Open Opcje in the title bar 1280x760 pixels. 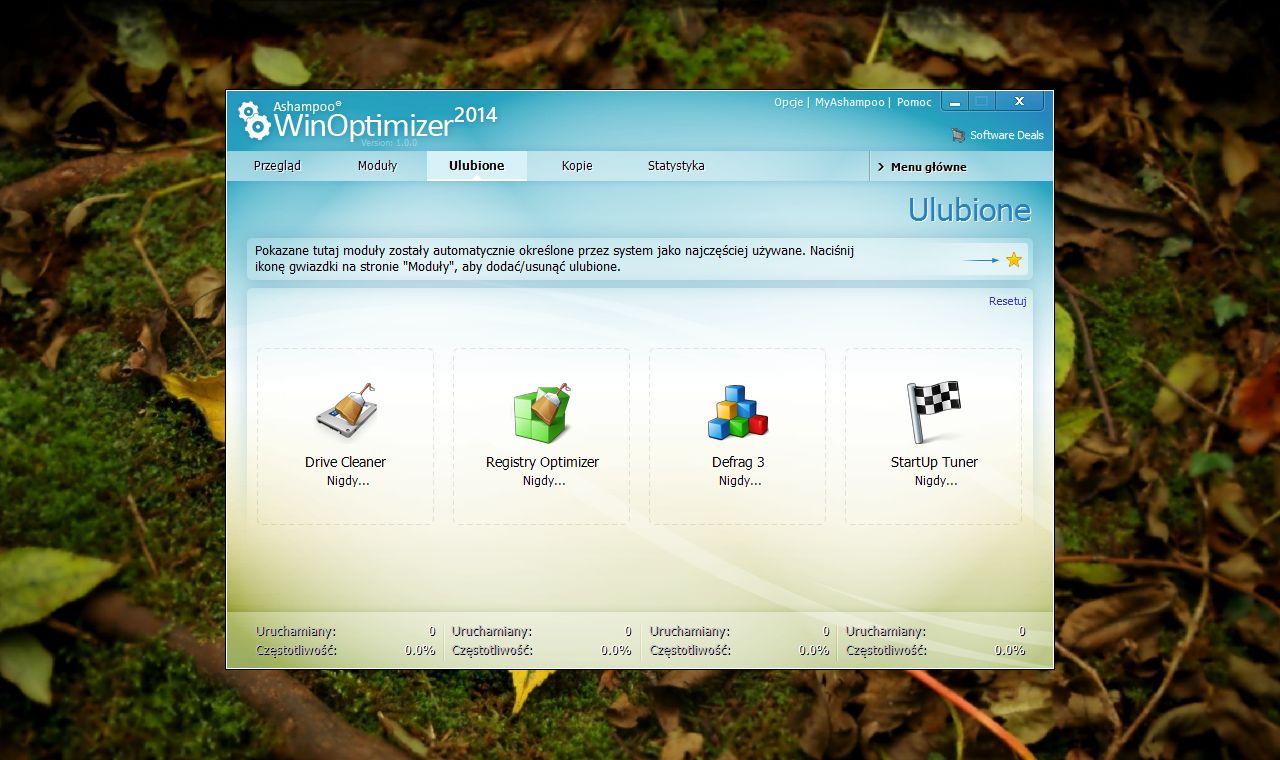click(788, 102)
